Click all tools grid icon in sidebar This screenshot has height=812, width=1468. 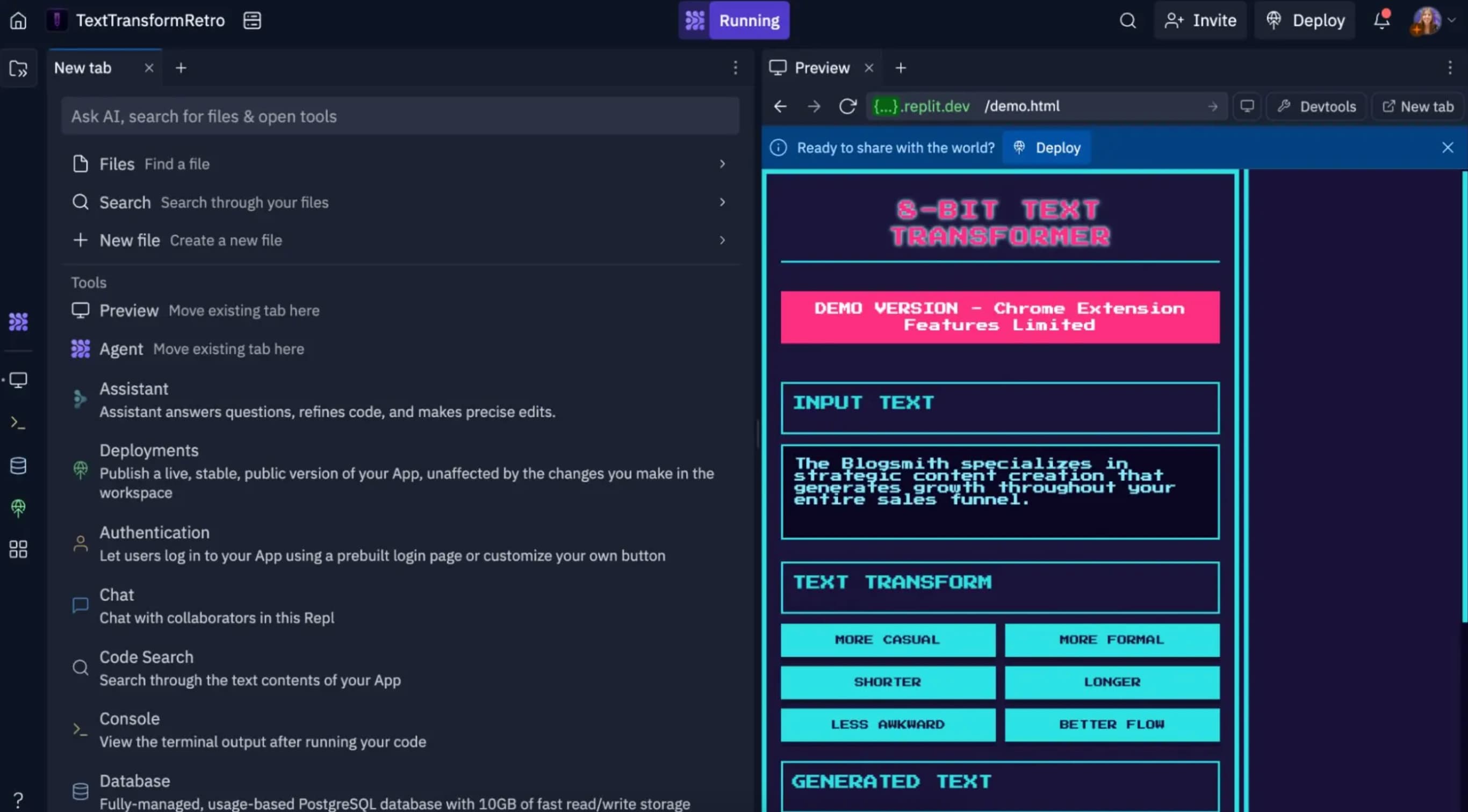click(18, 549)
